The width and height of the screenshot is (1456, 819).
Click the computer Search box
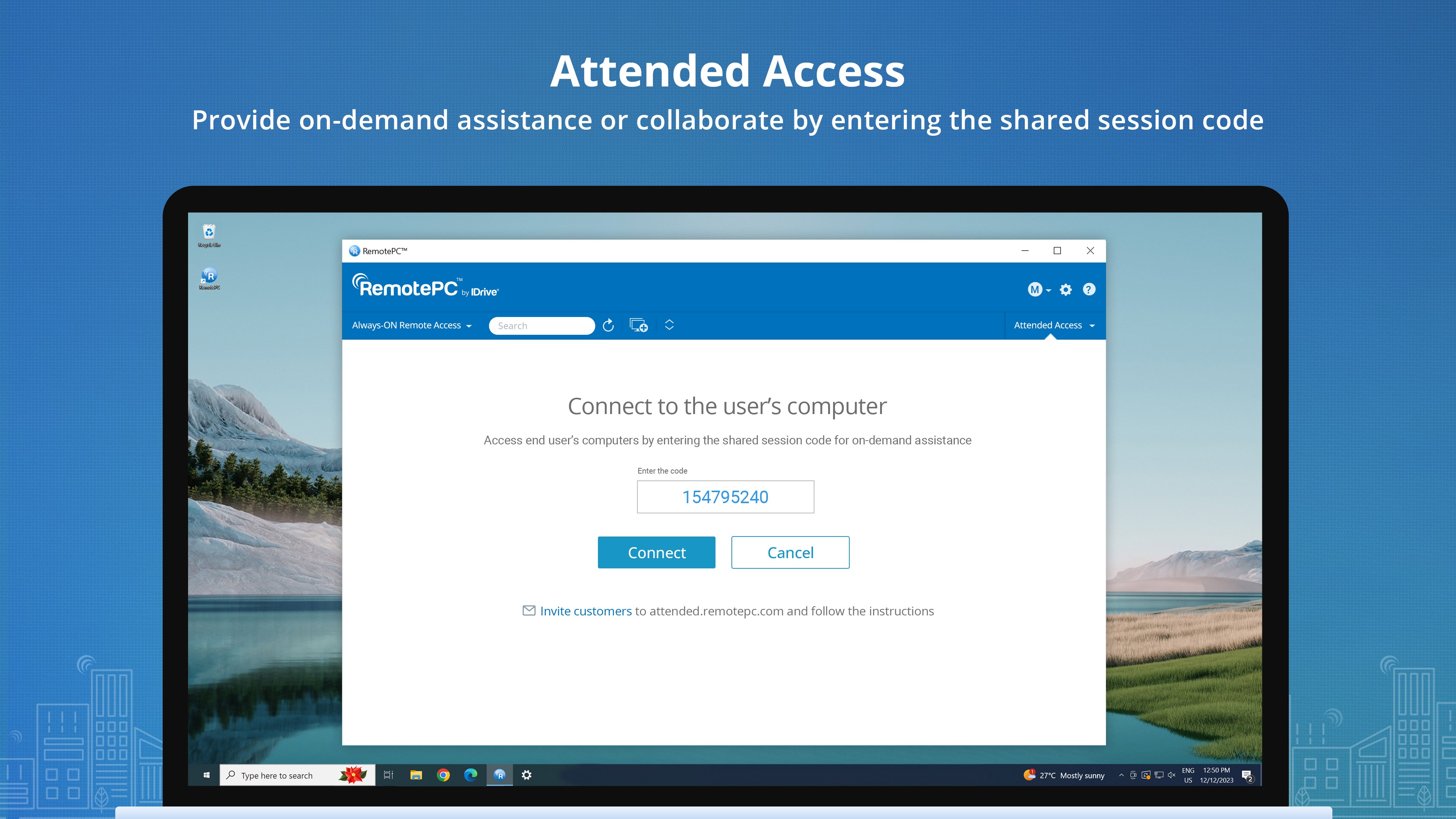tap(541, 326)
